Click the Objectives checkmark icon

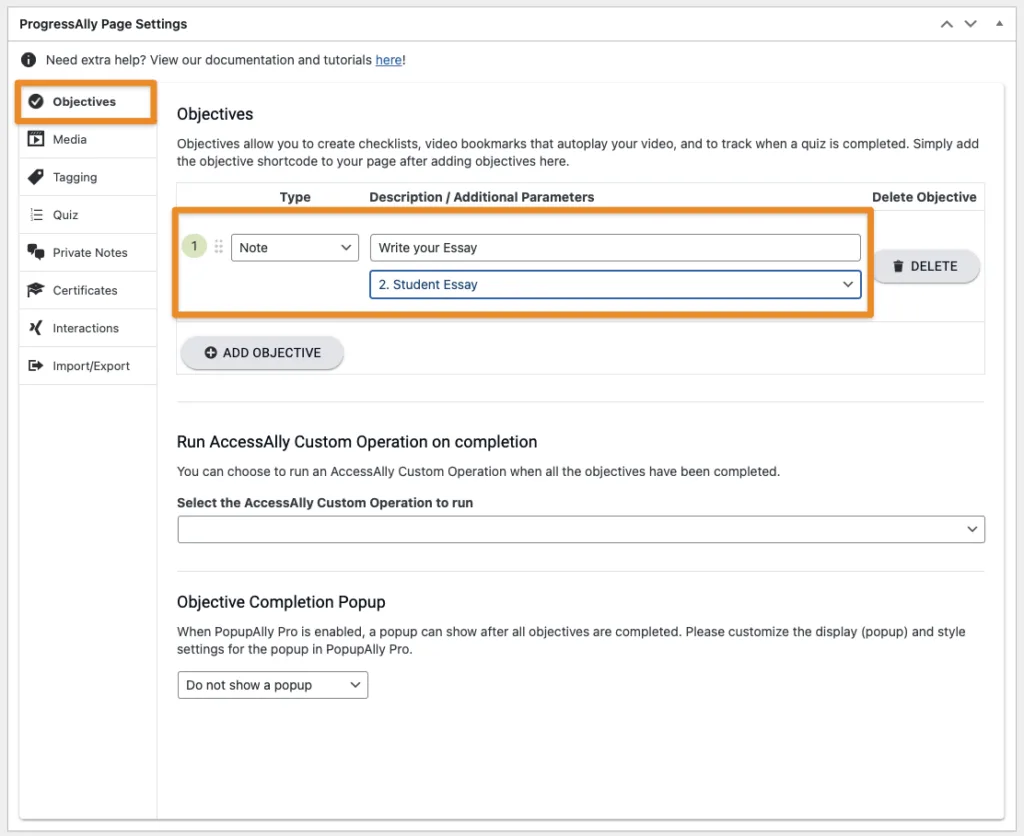tap(36, 101)
